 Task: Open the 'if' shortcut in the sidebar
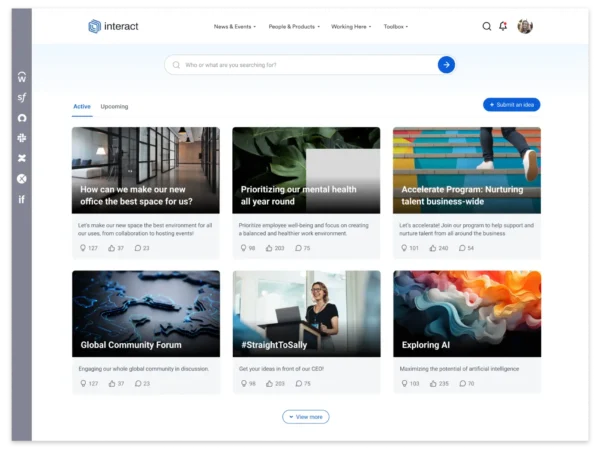(22, 199)
